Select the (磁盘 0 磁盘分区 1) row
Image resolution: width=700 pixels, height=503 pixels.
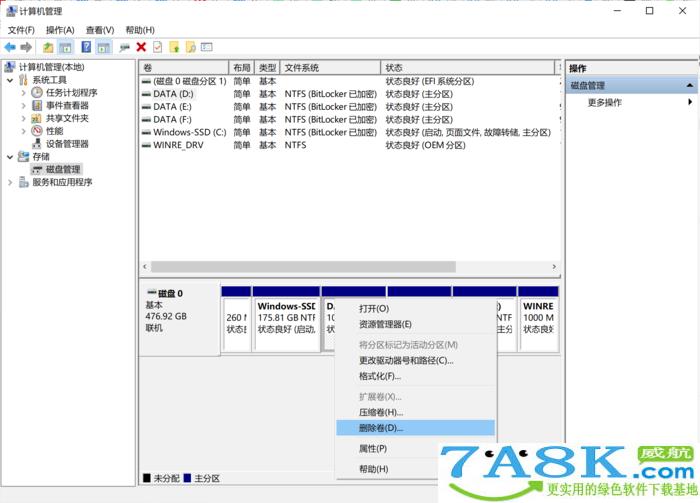click(350, 81)
